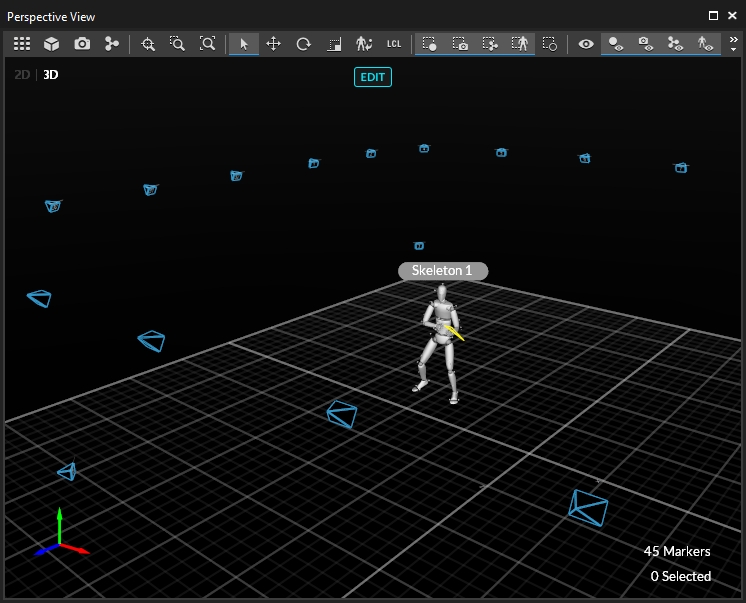Switch to the 2D view tab
746x603 pixels.
[22, 74]
